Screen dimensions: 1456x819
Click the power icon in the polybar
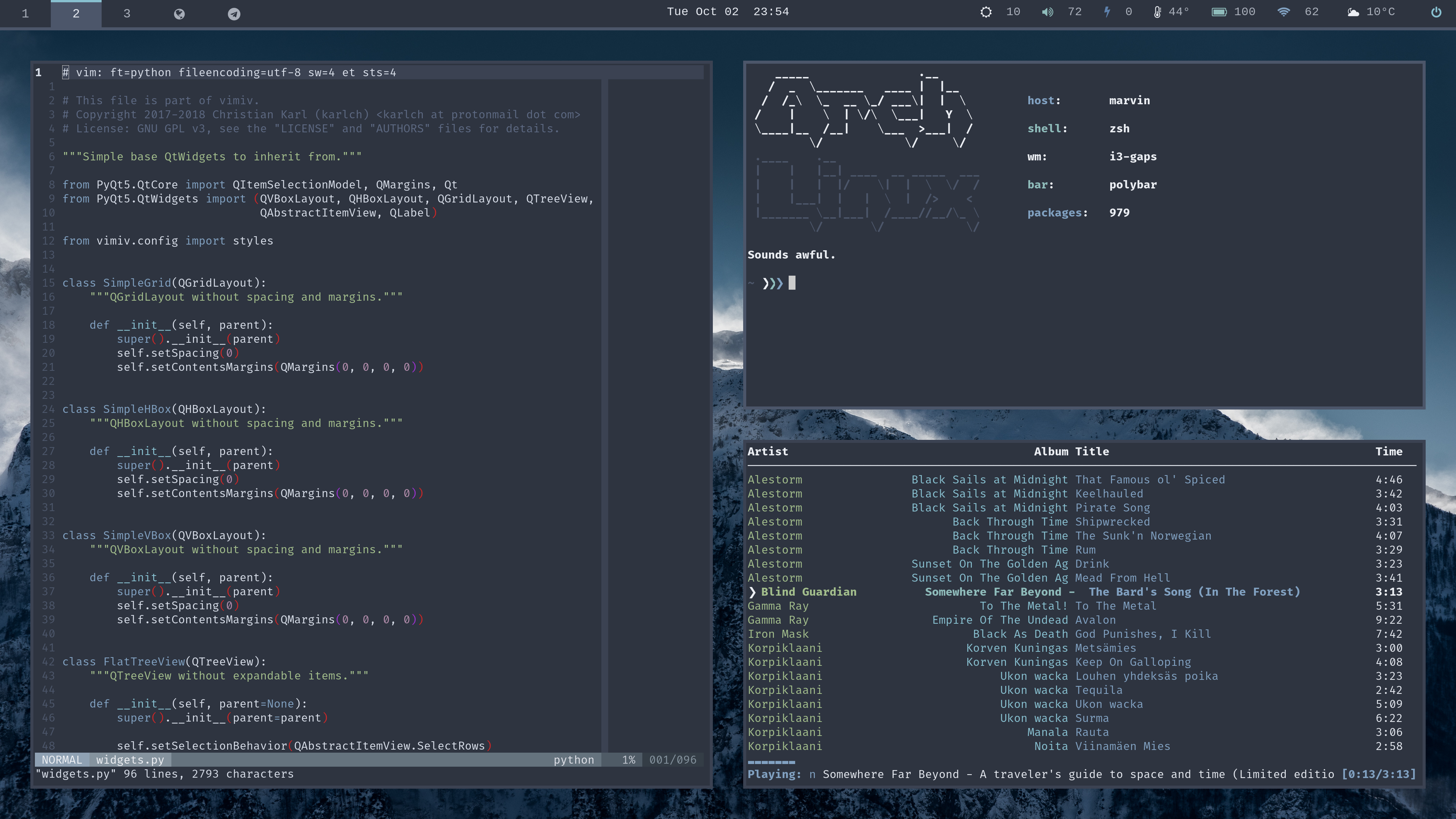[1436, 12]
